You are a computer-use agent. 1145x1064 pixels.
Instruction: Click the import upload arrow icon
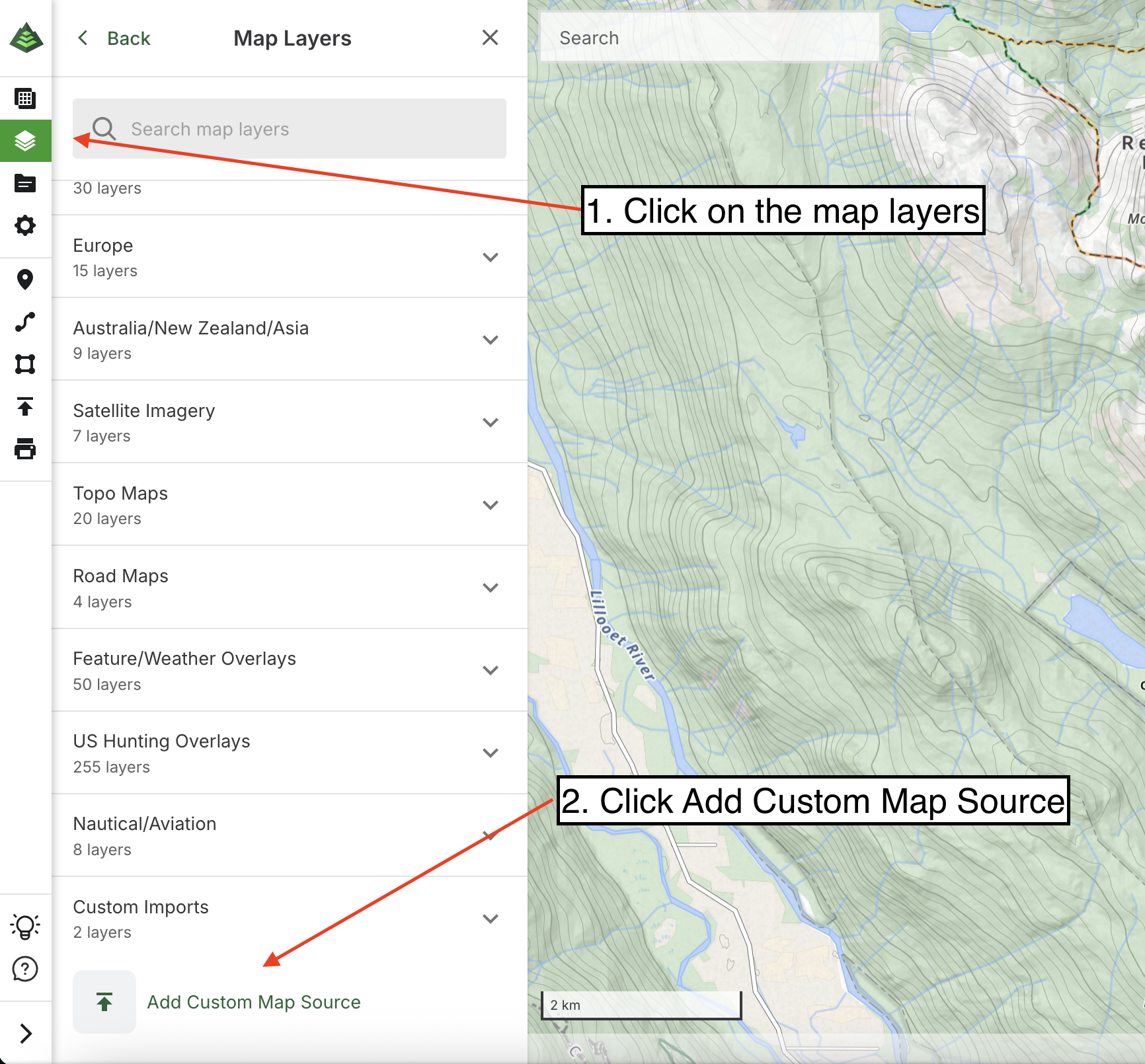[25, 406]
